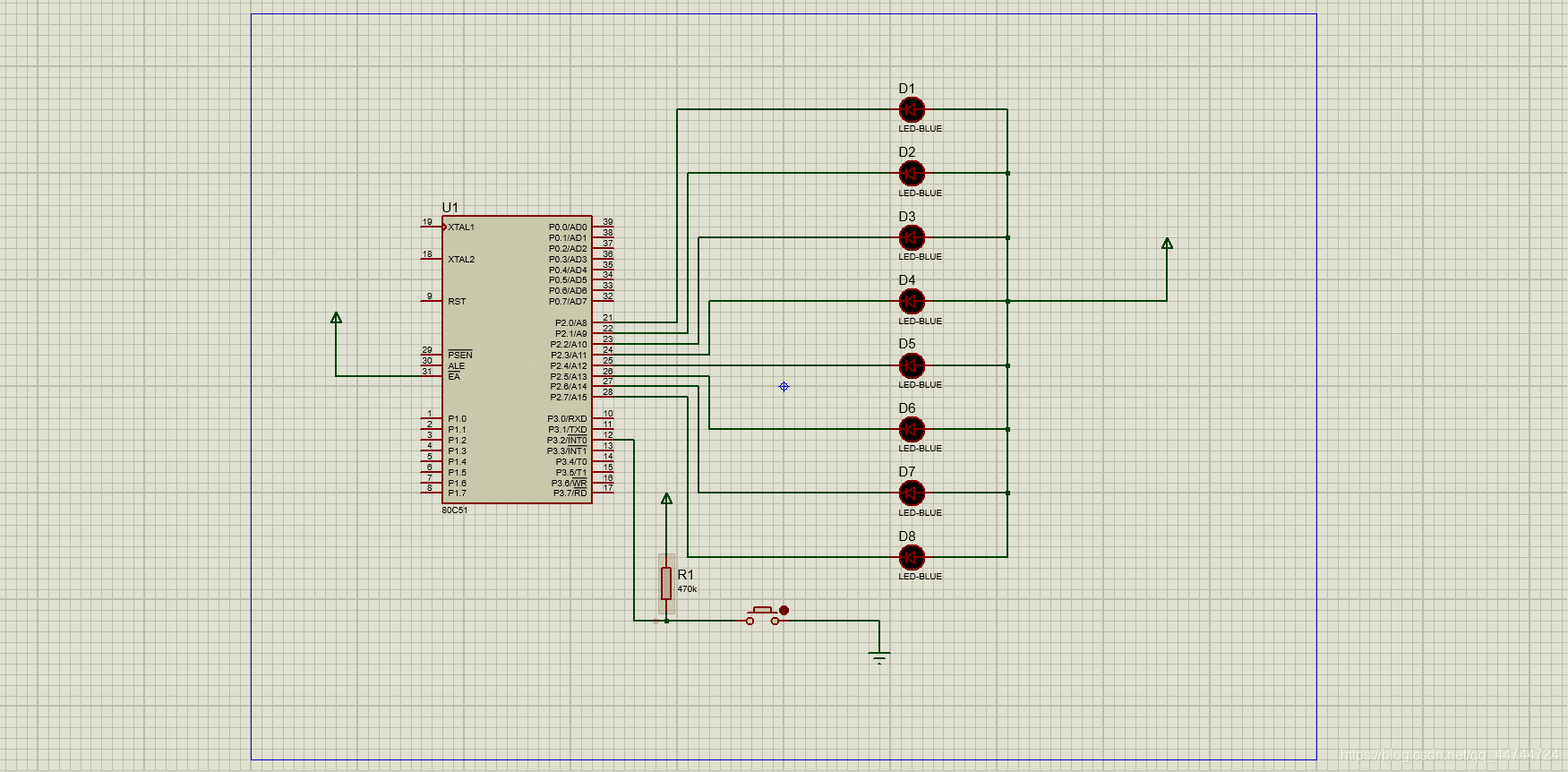The height and width of the screenshot is (772, 1568).
Task: Select the U1 80C51 microcontroller body
Action: tap(517, 359)
